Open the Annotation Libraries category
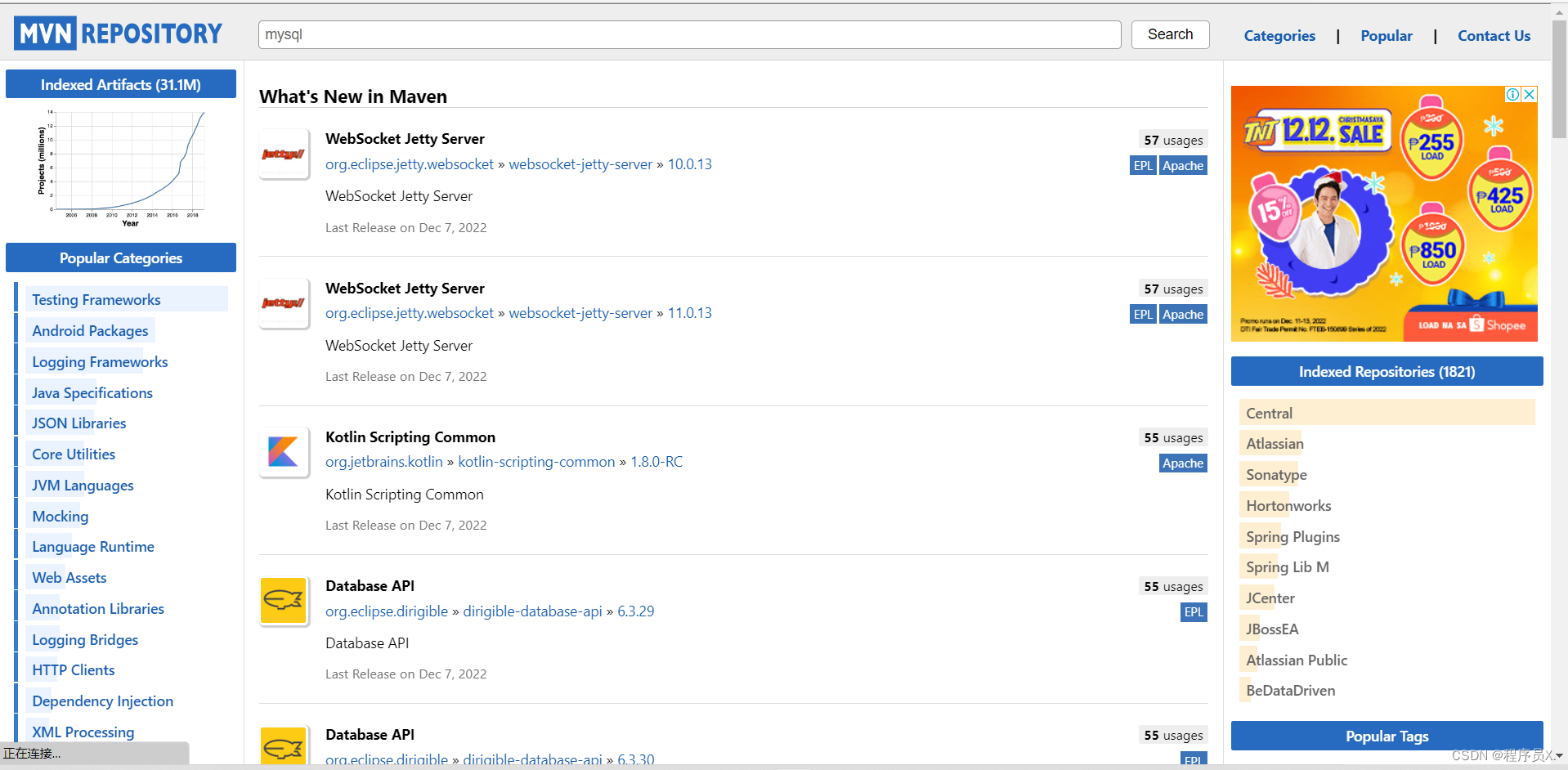 pos(98,609)
